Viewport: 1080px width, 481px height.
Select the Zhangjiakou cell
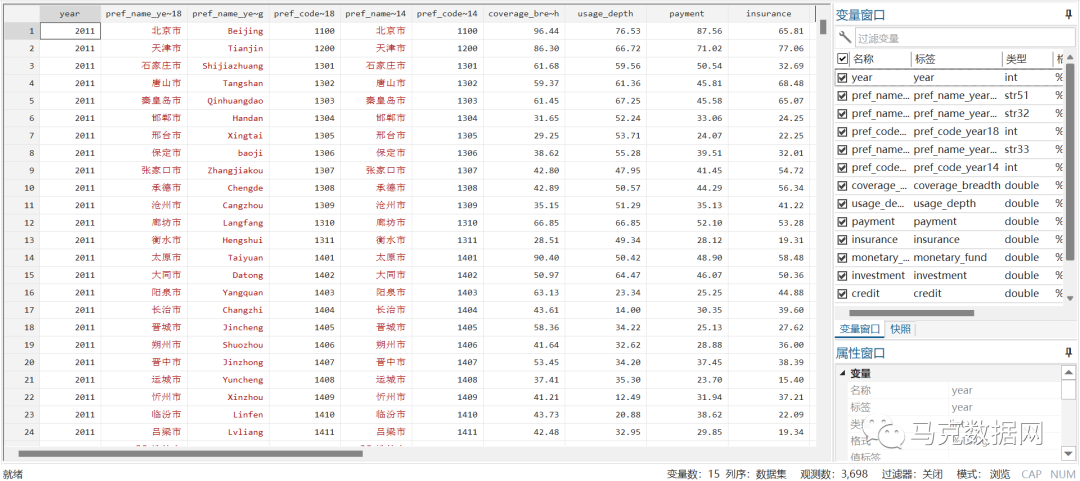[x=228, y=170]
